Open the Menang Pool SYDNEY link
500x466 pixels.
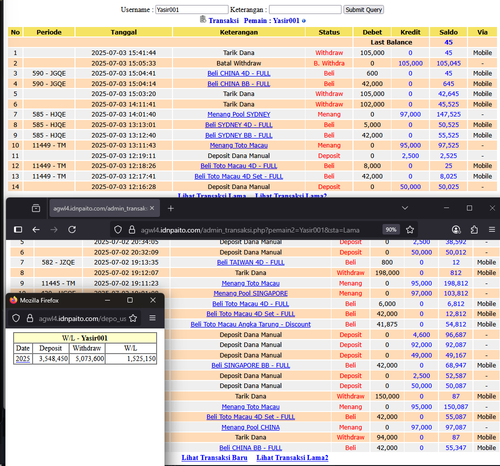pos(239,114)
